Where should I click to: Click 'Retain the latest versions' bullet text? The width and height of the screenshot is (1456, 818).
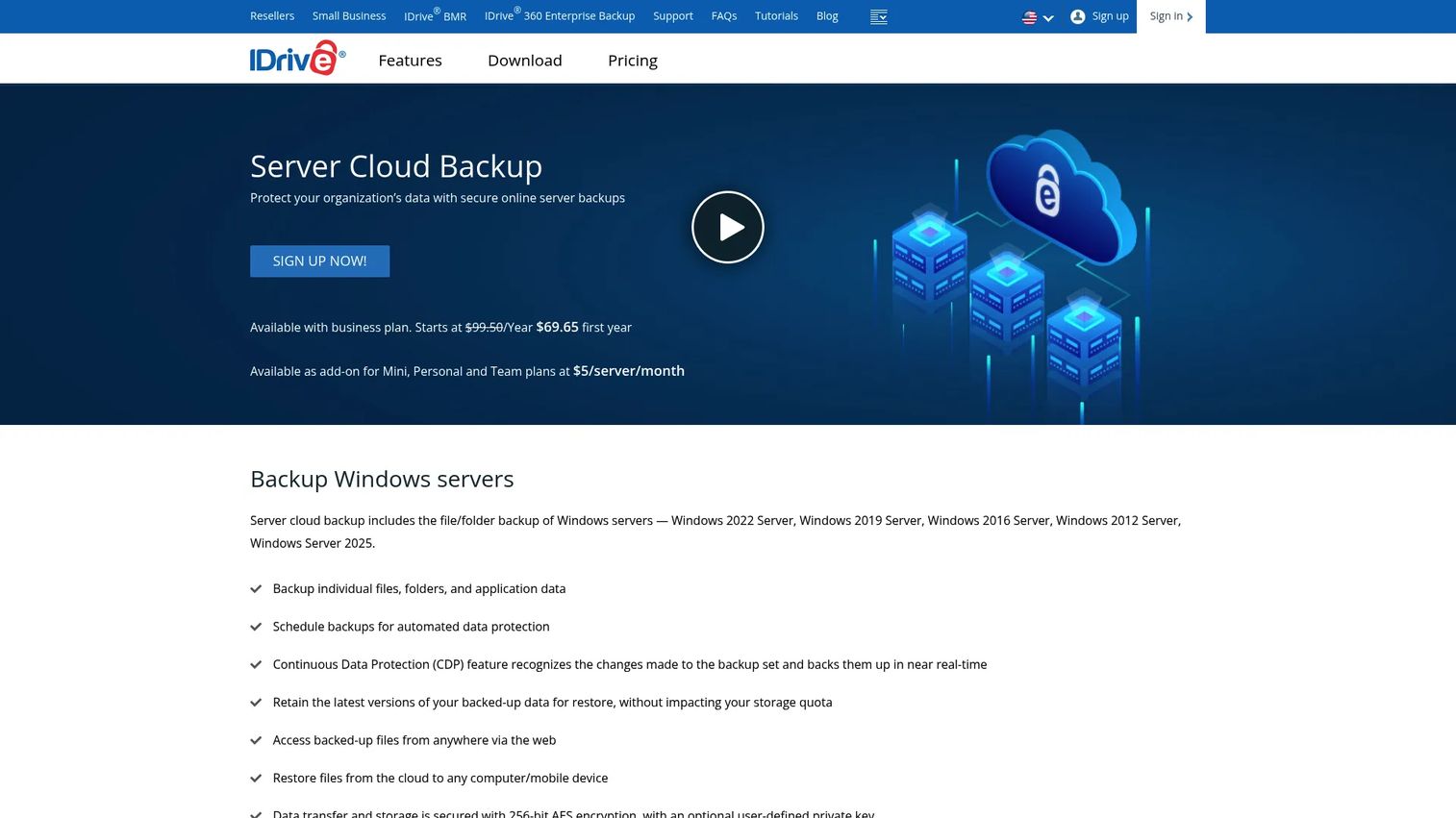(x=553, y=703)
